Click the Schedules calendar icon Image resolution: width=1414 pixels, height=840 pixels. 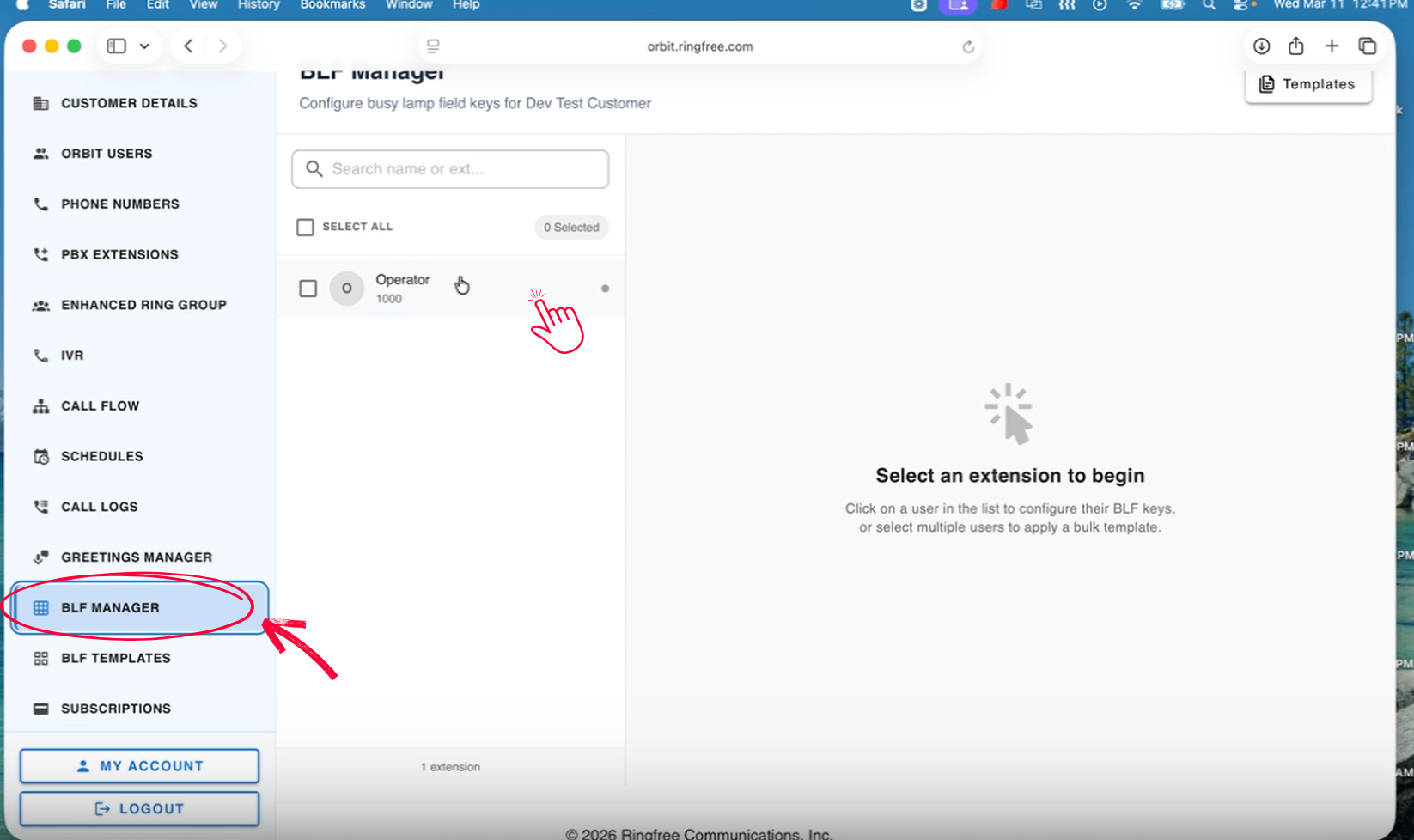pyautogui.click(x=40, y=457)
